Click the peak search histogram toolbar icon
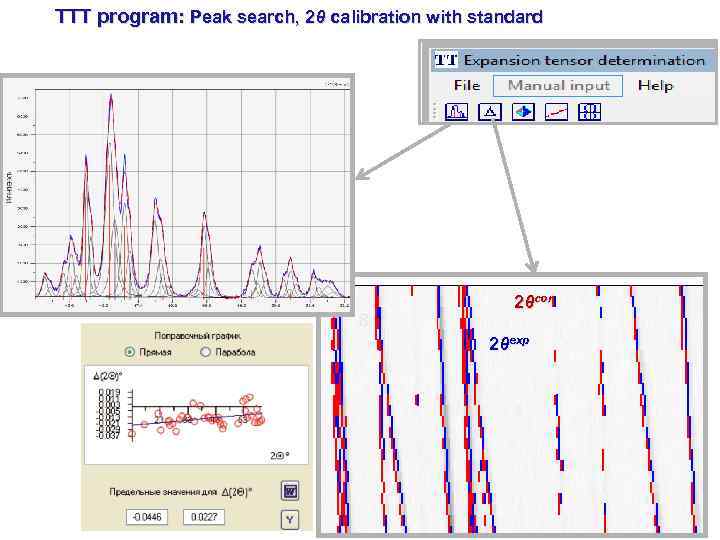 point(456,112)
